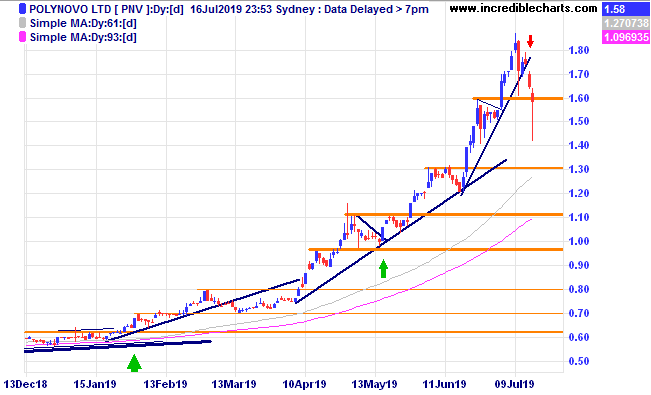This screenshot has width=651, height=395.
Task: Click the red down arrow near the July peak
Action: point(530,41)
